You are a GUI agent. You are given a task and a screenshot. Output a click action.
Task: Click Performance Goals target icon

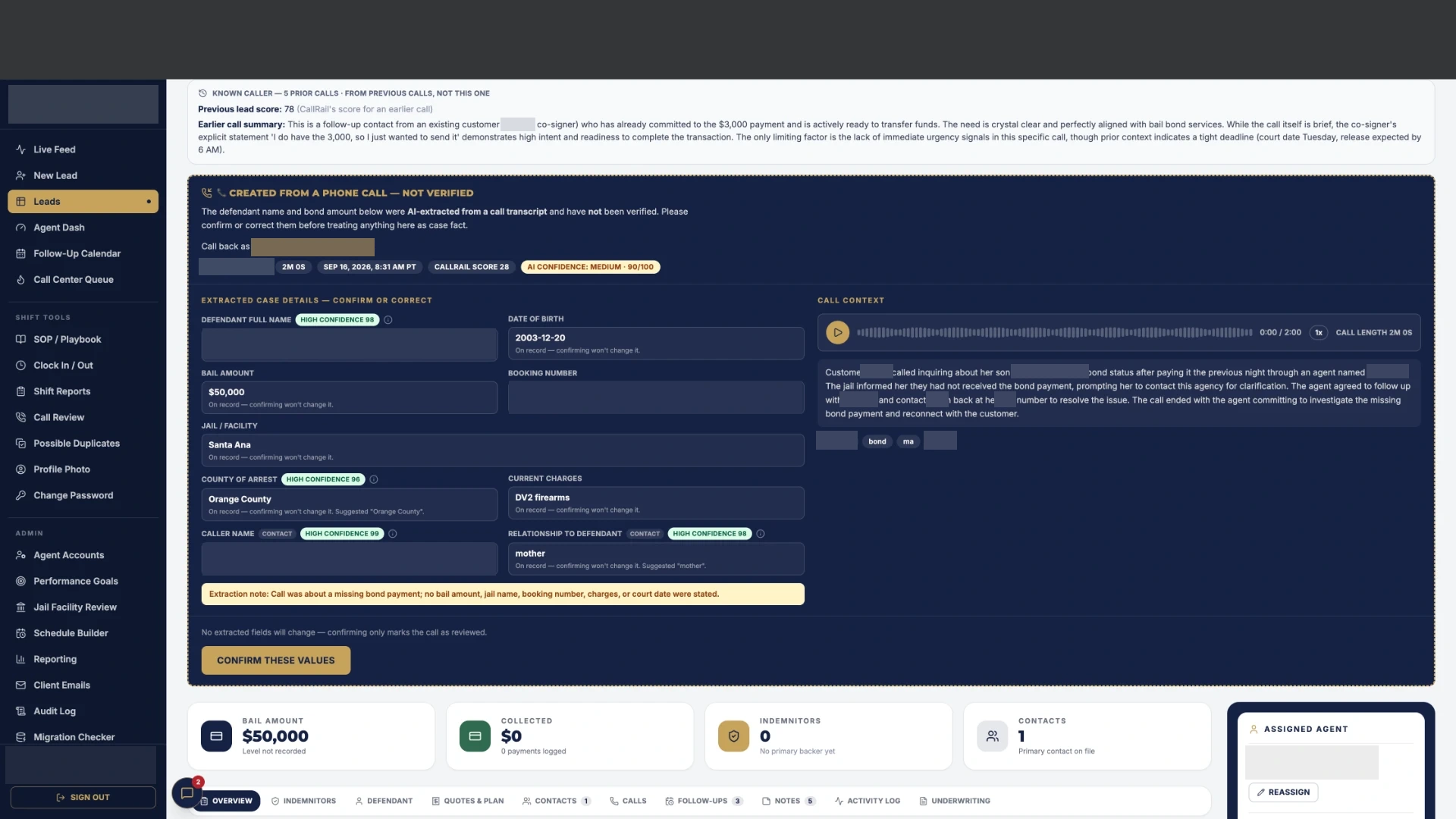(20, 581)
